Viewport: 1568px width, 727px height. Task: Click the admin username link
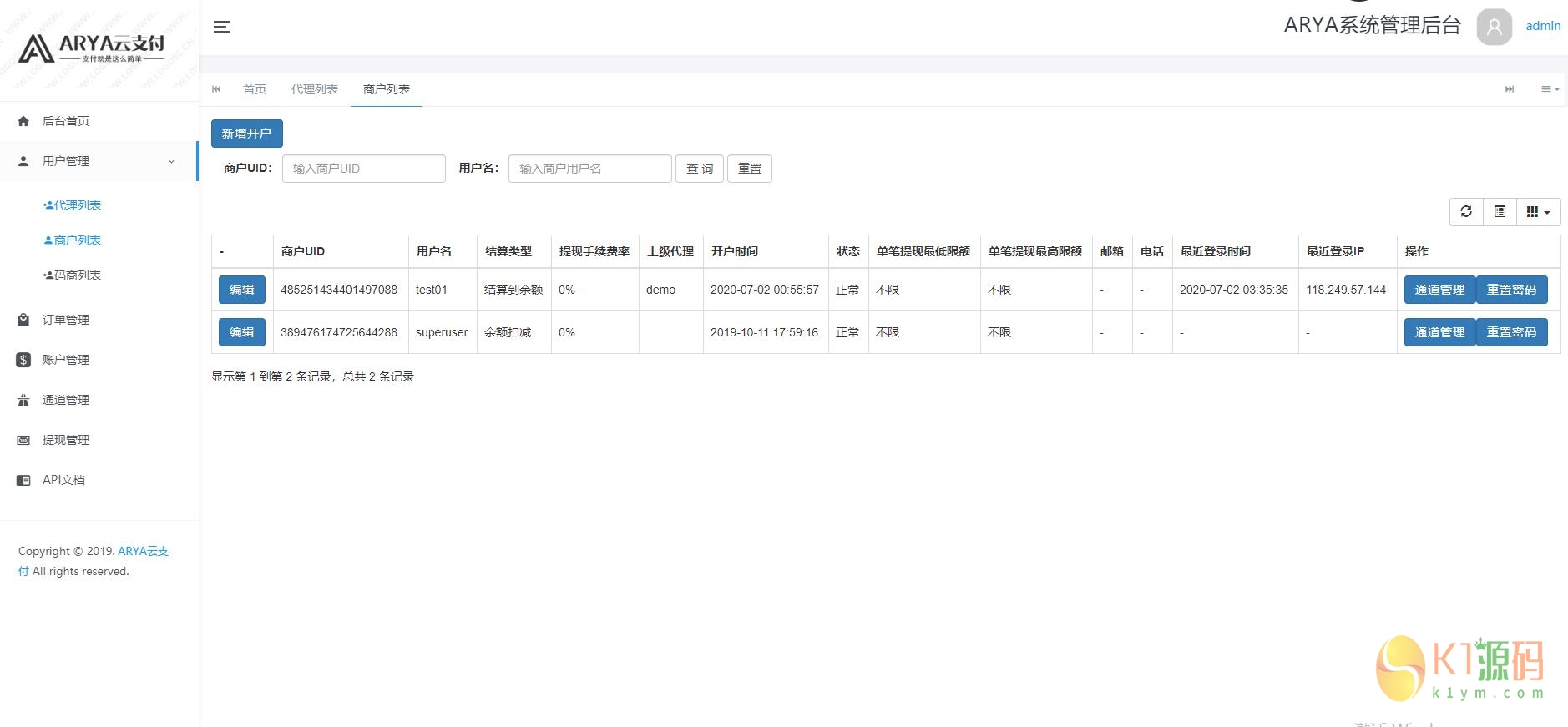(1543, 26)
